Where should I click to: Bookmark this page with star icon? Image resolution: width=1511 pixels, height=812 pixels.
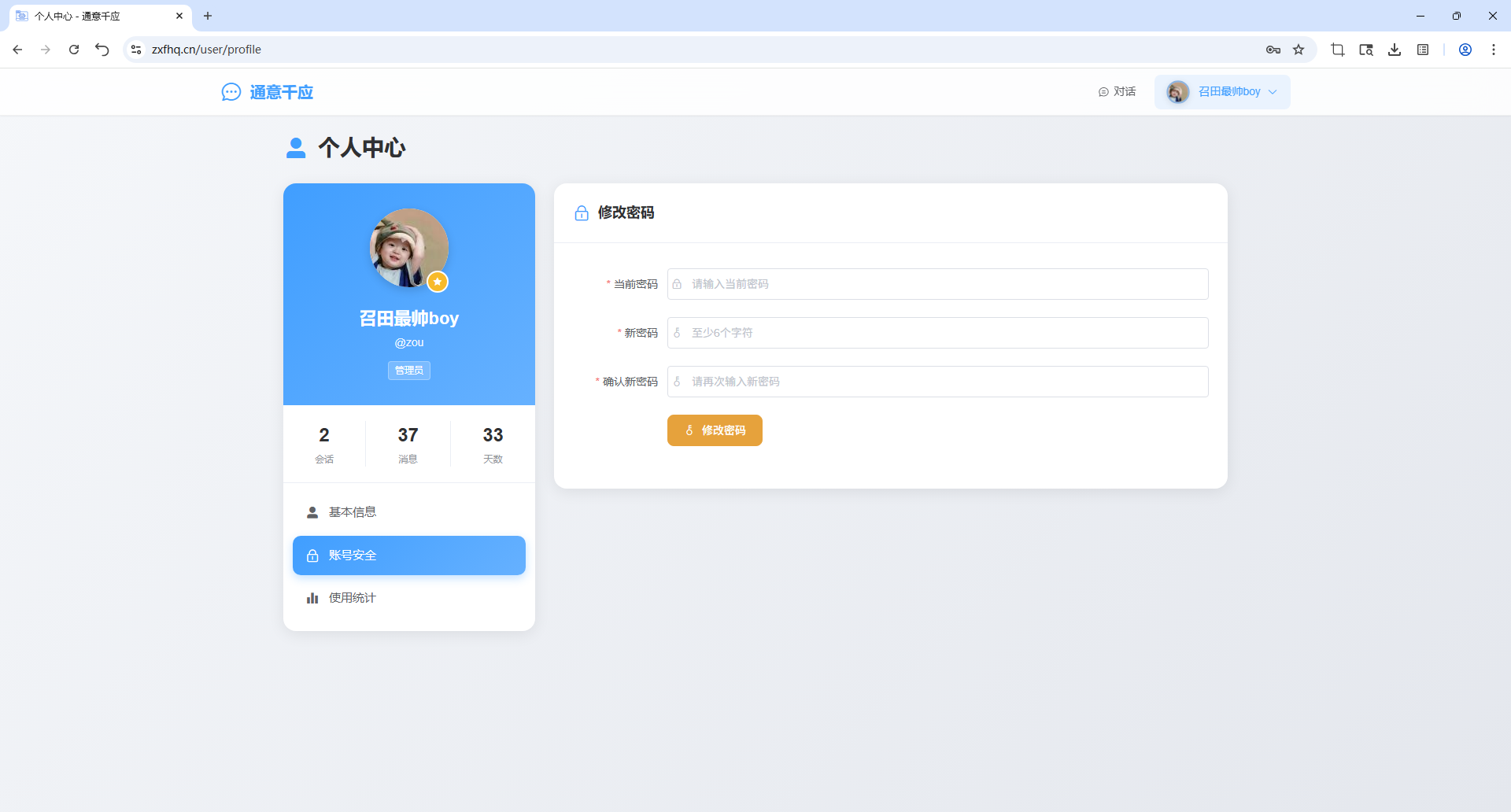click(x=1299, y=50)
